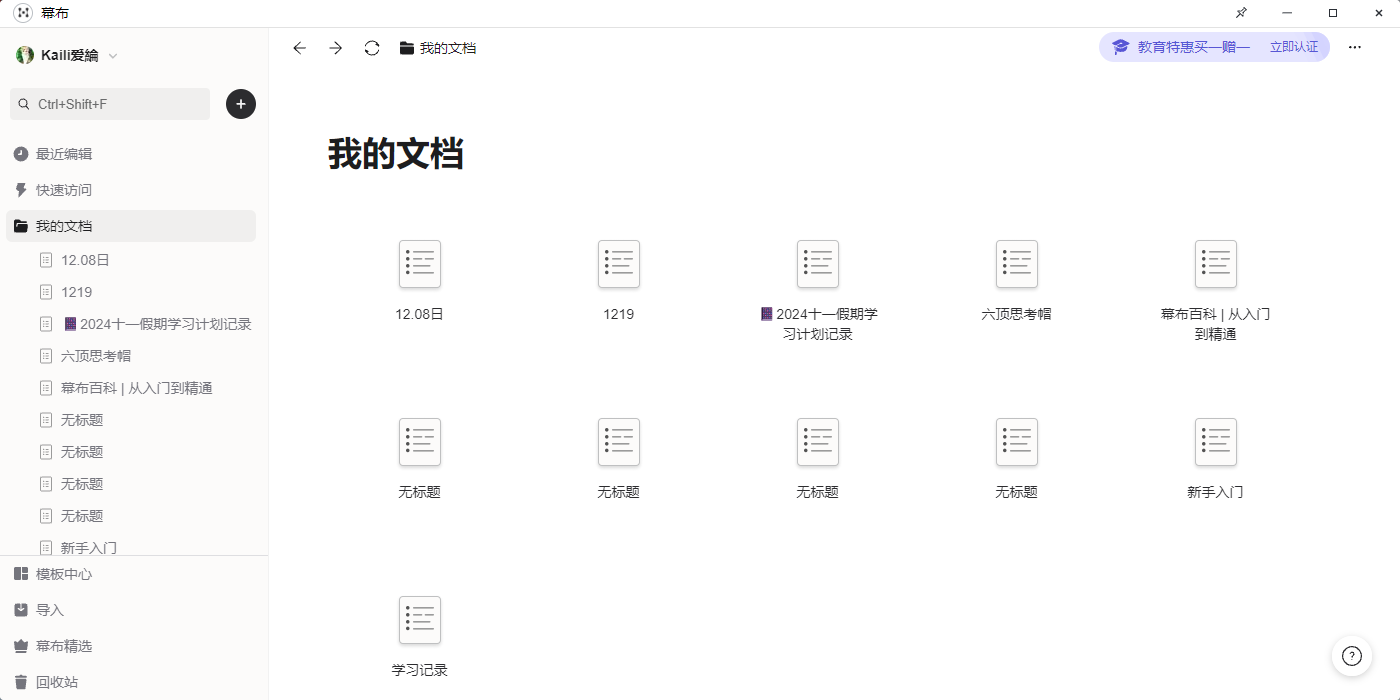Open 快速访问 in the sidebar
This screenshot has height=700, width=1400.
coord(64,190)
